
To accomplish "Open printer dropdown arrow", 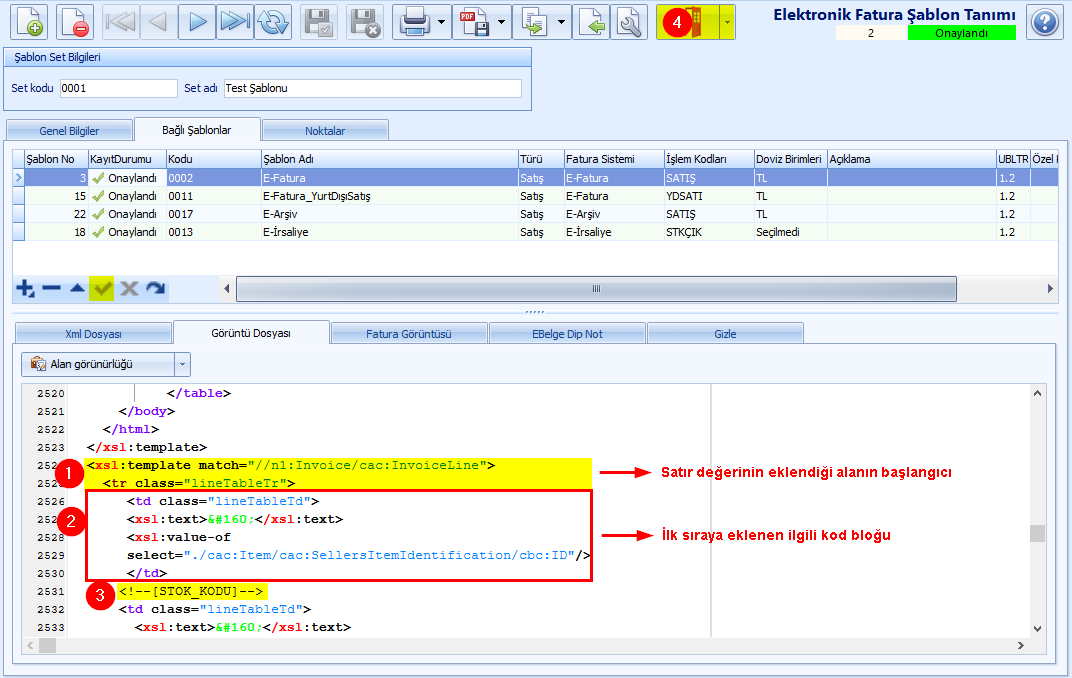I will click(442, 22).
